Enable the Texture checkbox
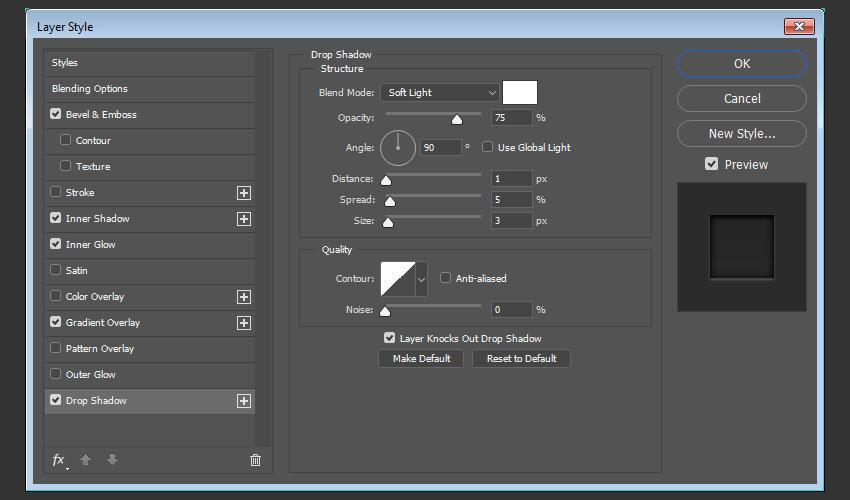The image size is (850, 500). (x=66, y=166)
